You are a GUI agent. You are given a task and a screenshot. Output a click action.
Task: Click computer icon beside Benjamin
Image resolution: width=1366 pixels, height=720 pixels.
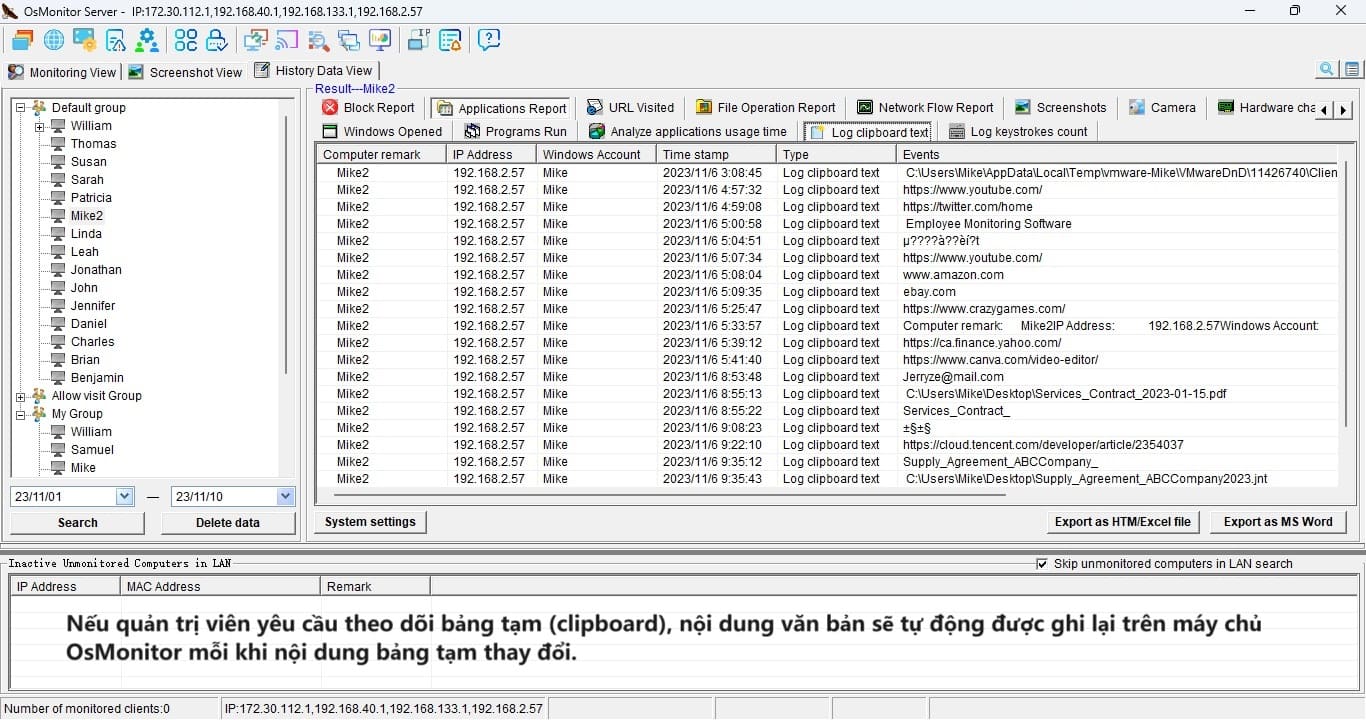[x=58, y=377]
